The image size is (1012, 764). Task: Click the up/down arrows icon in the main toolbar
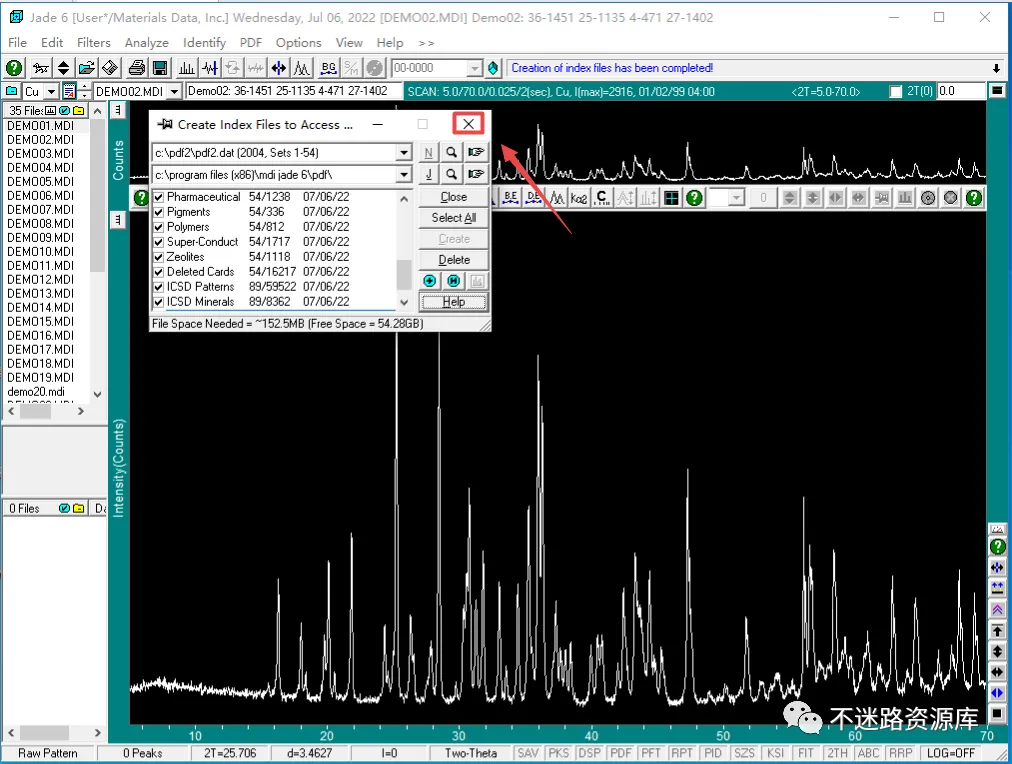pos(63,68)
